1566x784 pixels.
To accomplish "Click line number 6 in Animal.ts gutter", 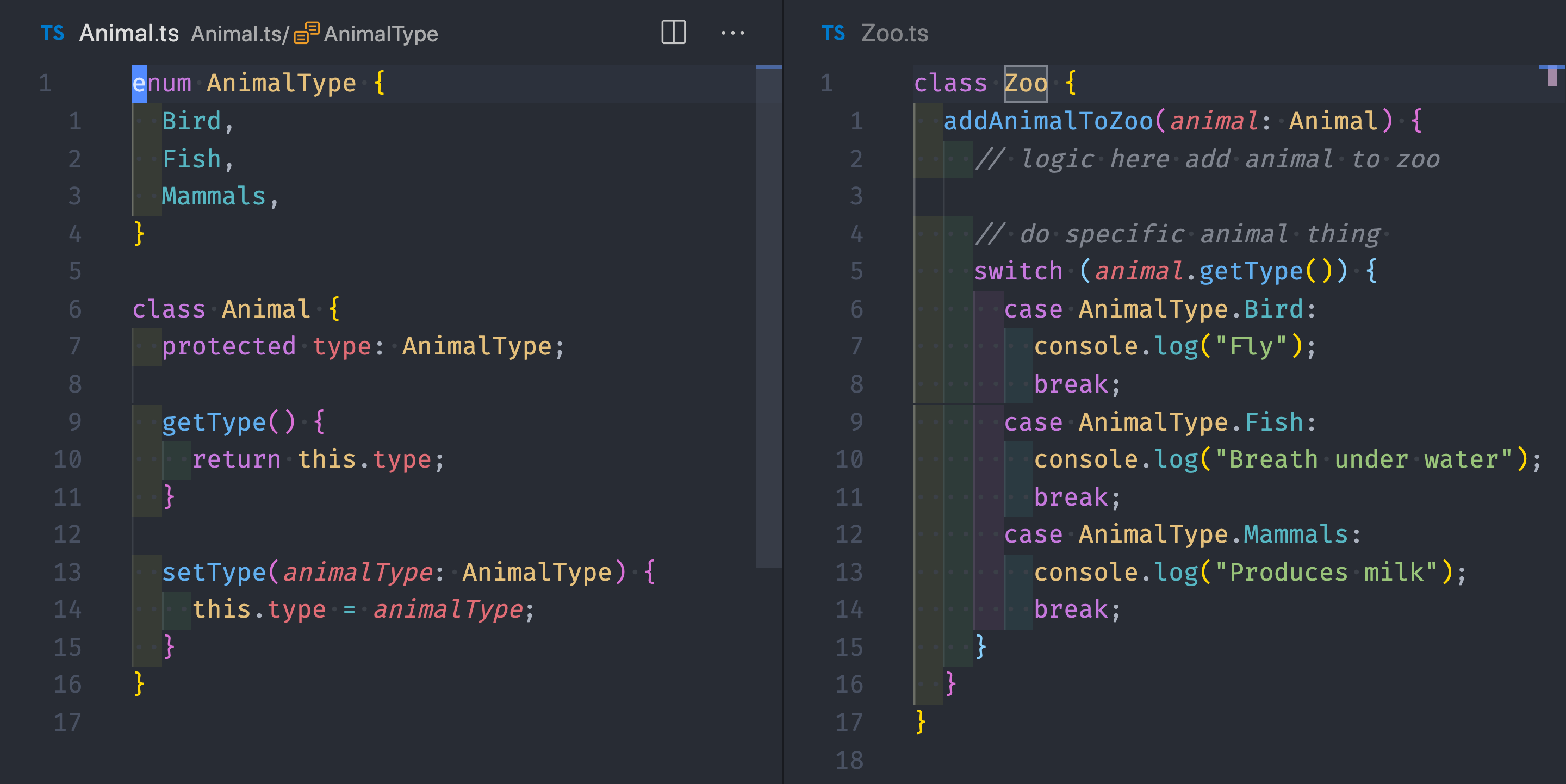I will [x=75, y=309].
